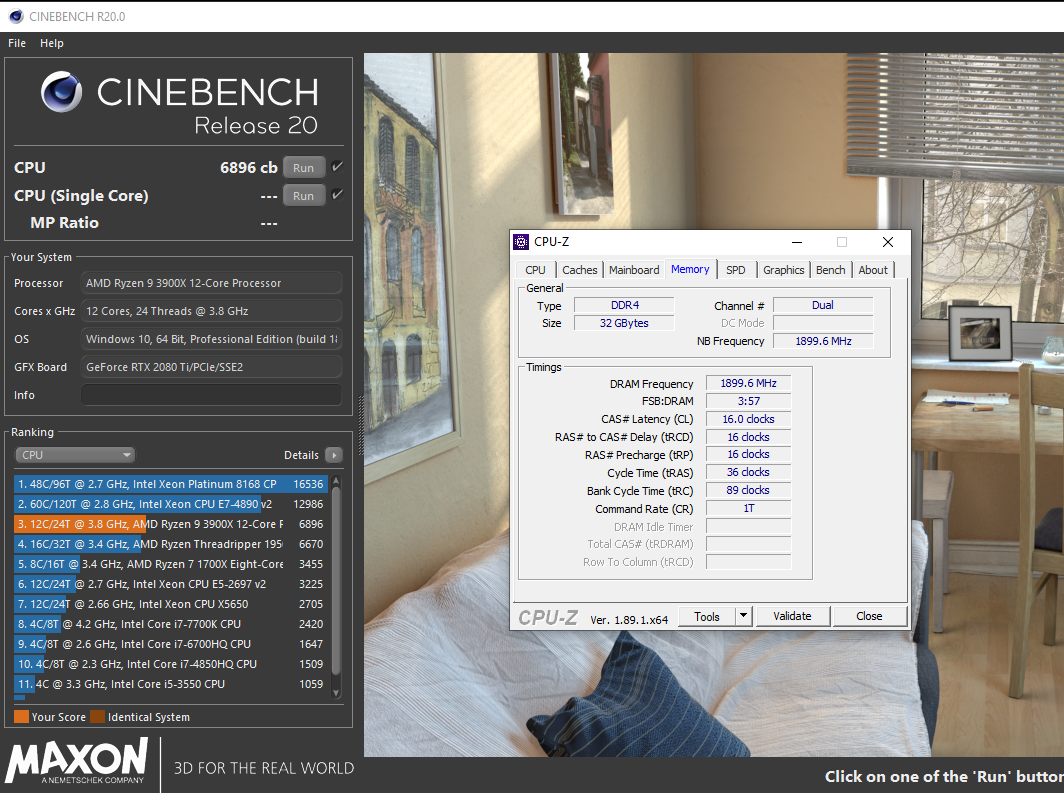Image resolution: width=1064 pixels, height=793 pixels.
Task: Click the GFX Board GeForce RTX 2080 Ti field
Action: point(211,367)
